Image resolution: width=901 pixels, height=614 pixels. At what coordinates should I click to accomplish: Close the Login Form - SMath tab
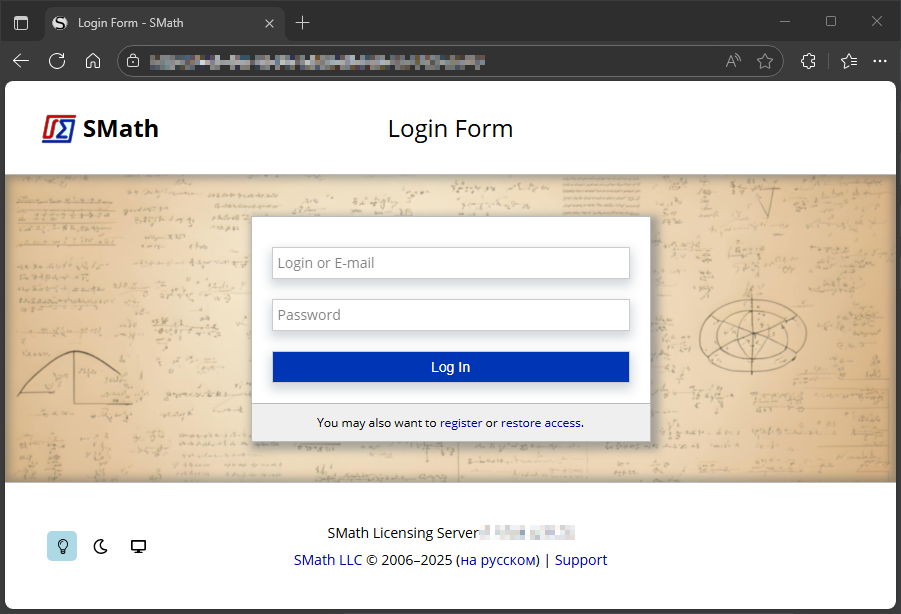pos(269,24)
